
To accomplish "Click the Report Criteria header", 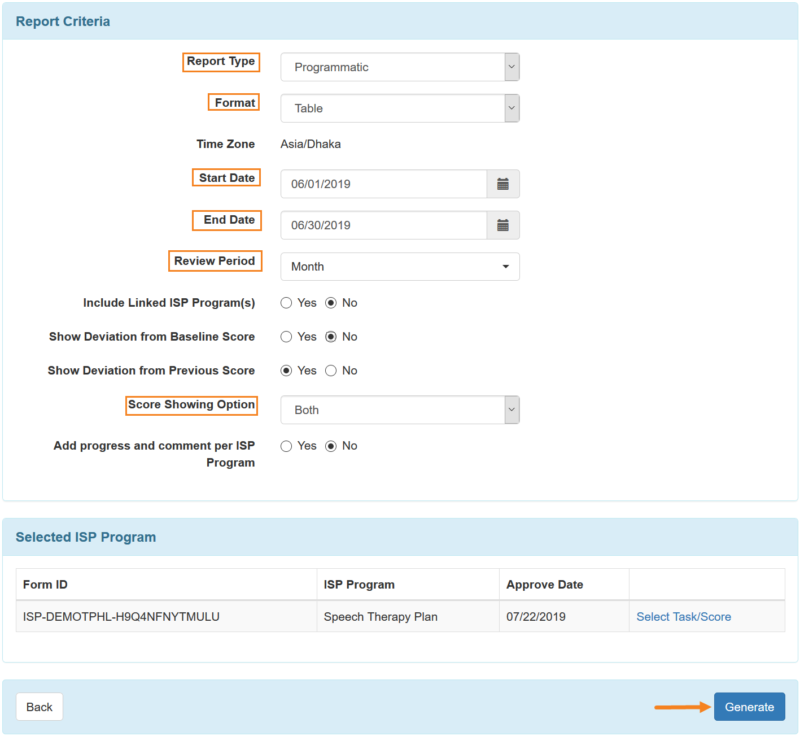I will pos(66,20).
